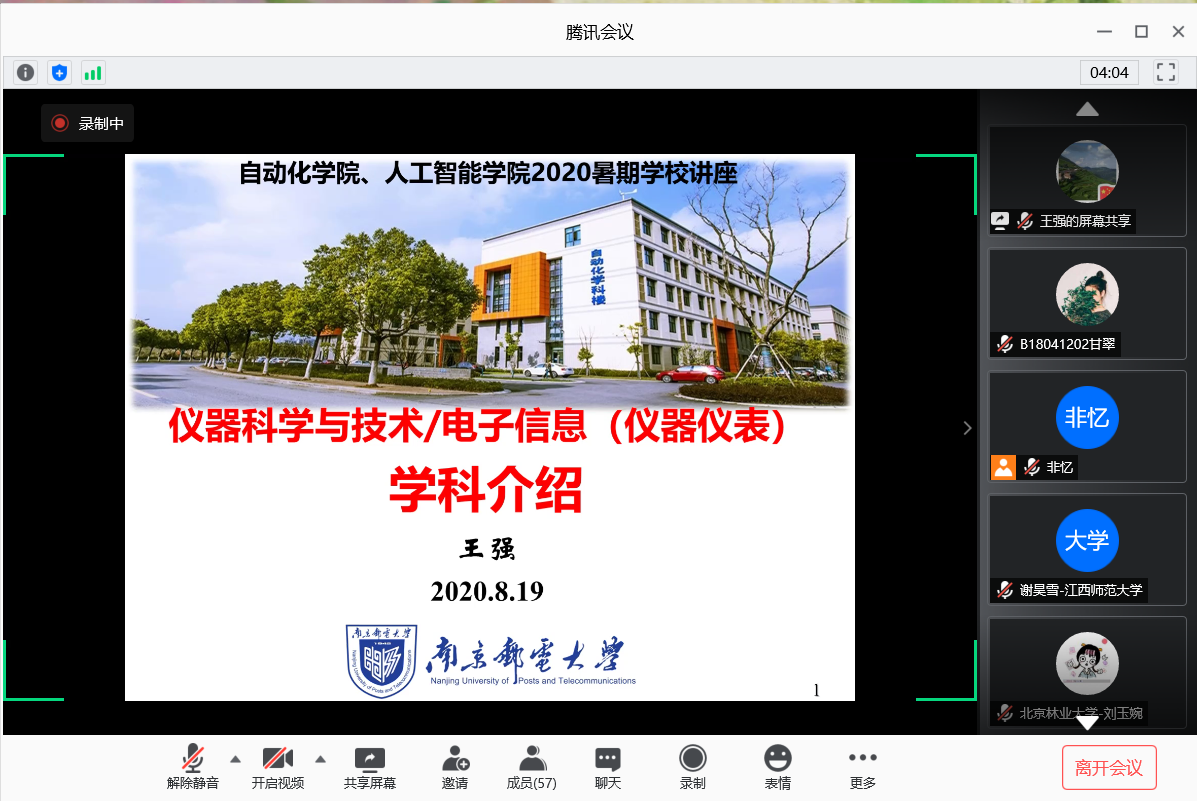Viewport: 1197px width, 801px height.
Task: Open the 表情 emoji reactions
Action: (x=778, y=767)
